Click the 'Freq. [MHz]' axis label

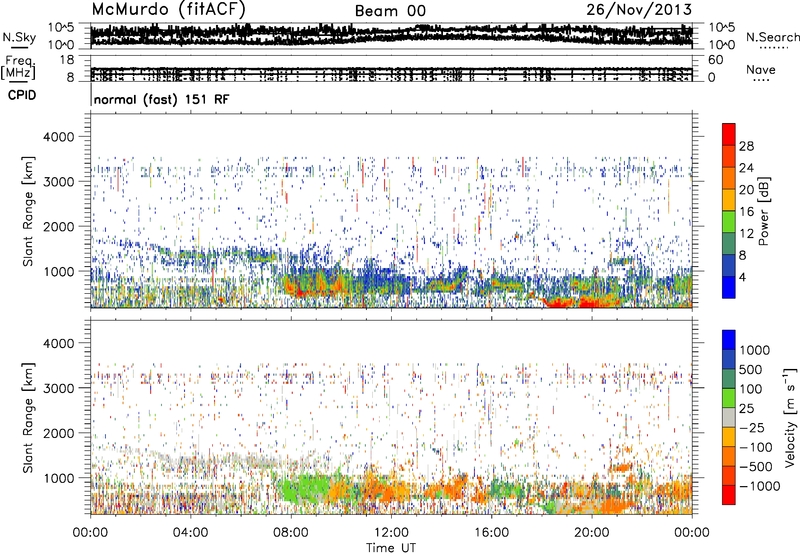click(x=18, y=68)
